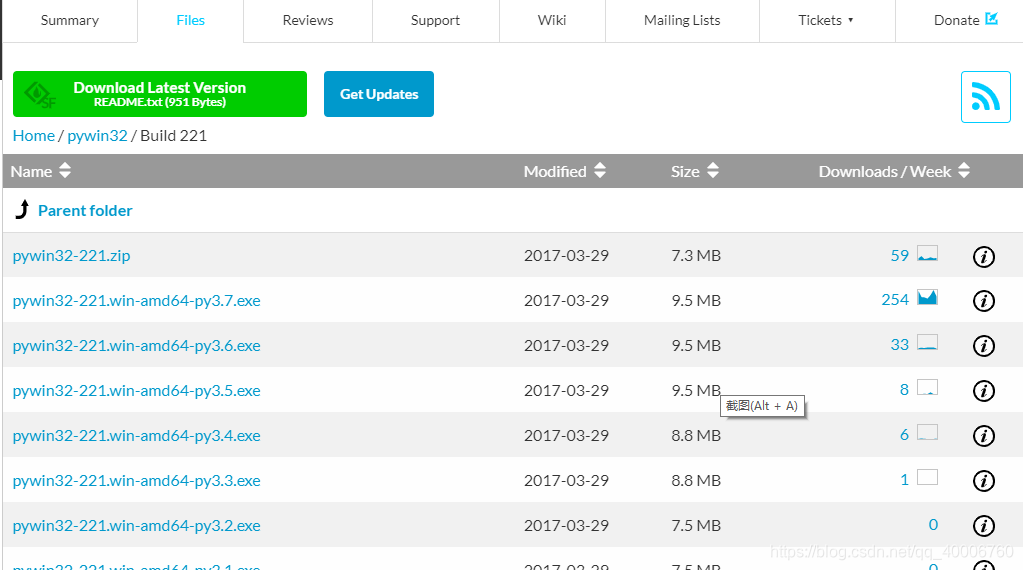Sort files by Modified date arrows
Image resolution: width=1023 pixels, height=570 pixels.
click(600, 171)
